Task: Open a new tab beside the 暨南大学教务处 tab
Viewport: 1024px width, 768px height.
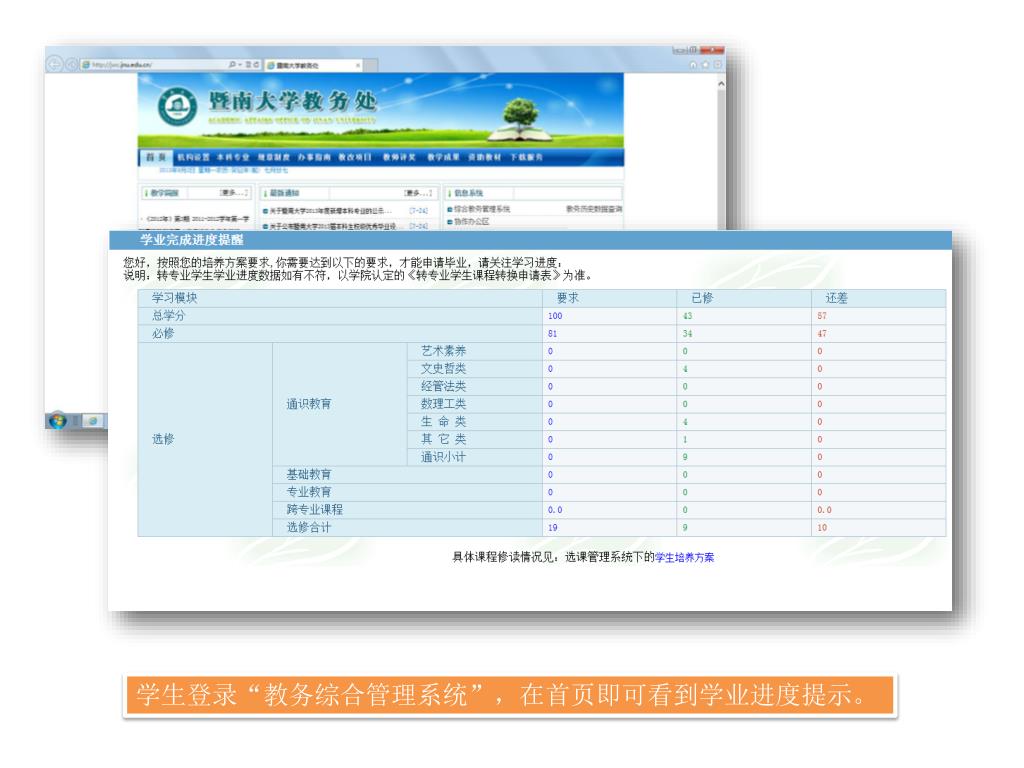Action: 370,65
